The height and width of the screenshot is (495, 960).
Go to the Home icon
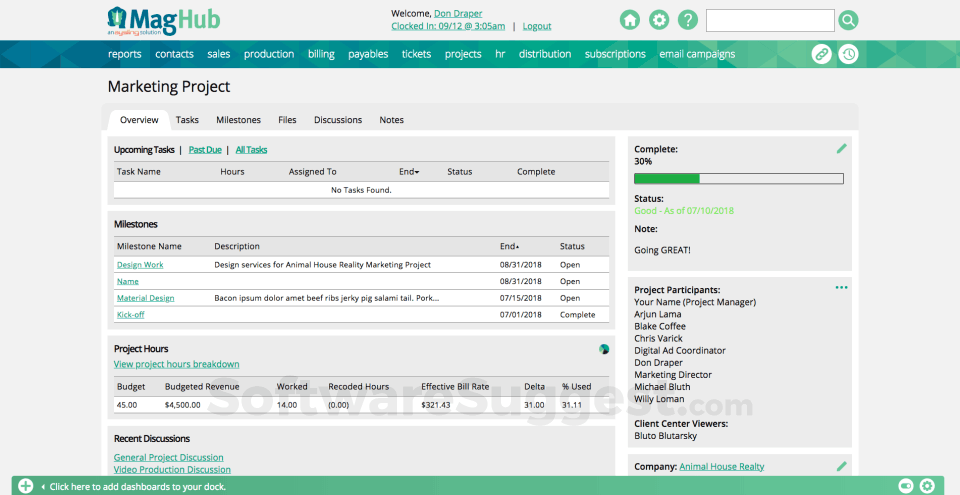tap(630, 20)
